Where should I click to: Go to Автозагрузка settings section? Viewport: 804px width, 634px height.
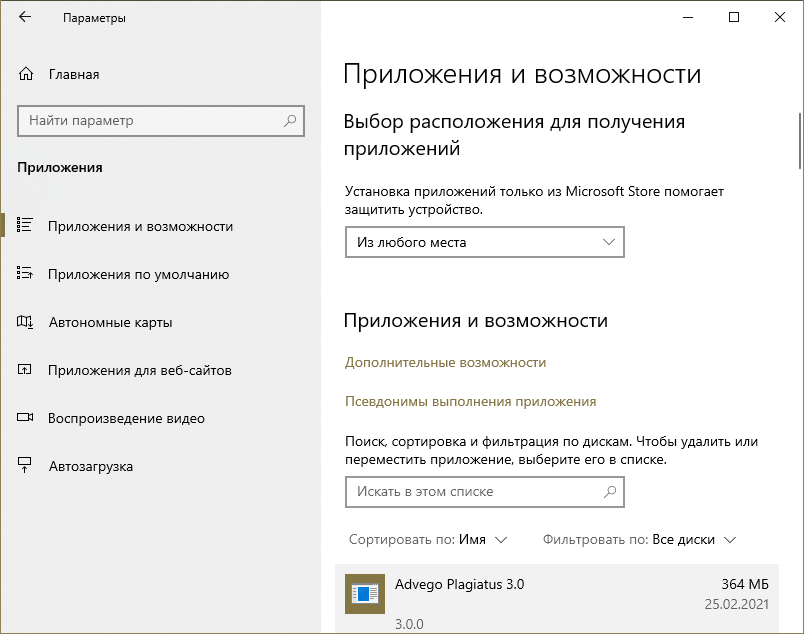[x=90, y=466]
